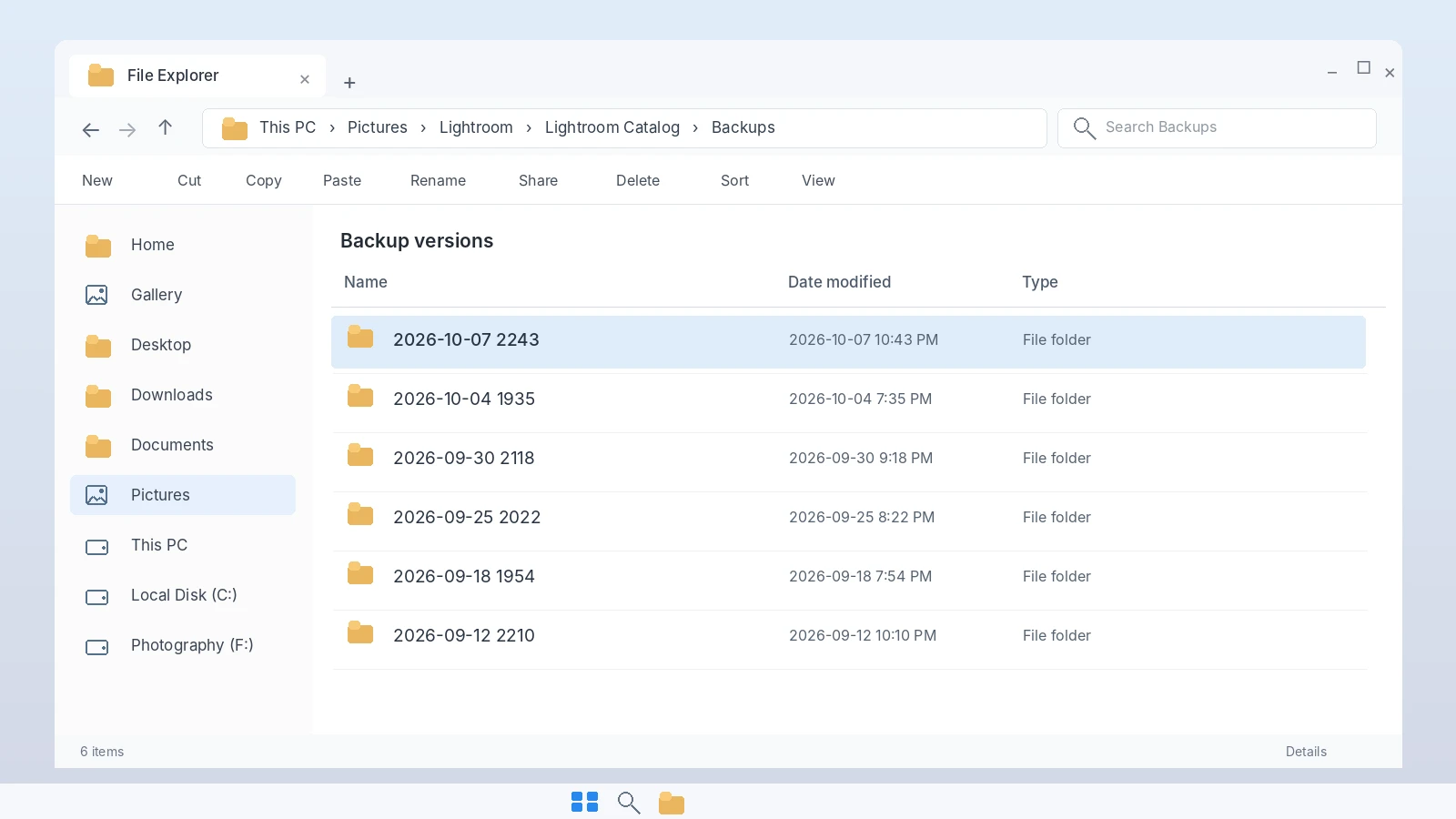Image resolution: width=1456 pixels, height=819 pixels.
Task: Open the New menu
Action: 97,180
